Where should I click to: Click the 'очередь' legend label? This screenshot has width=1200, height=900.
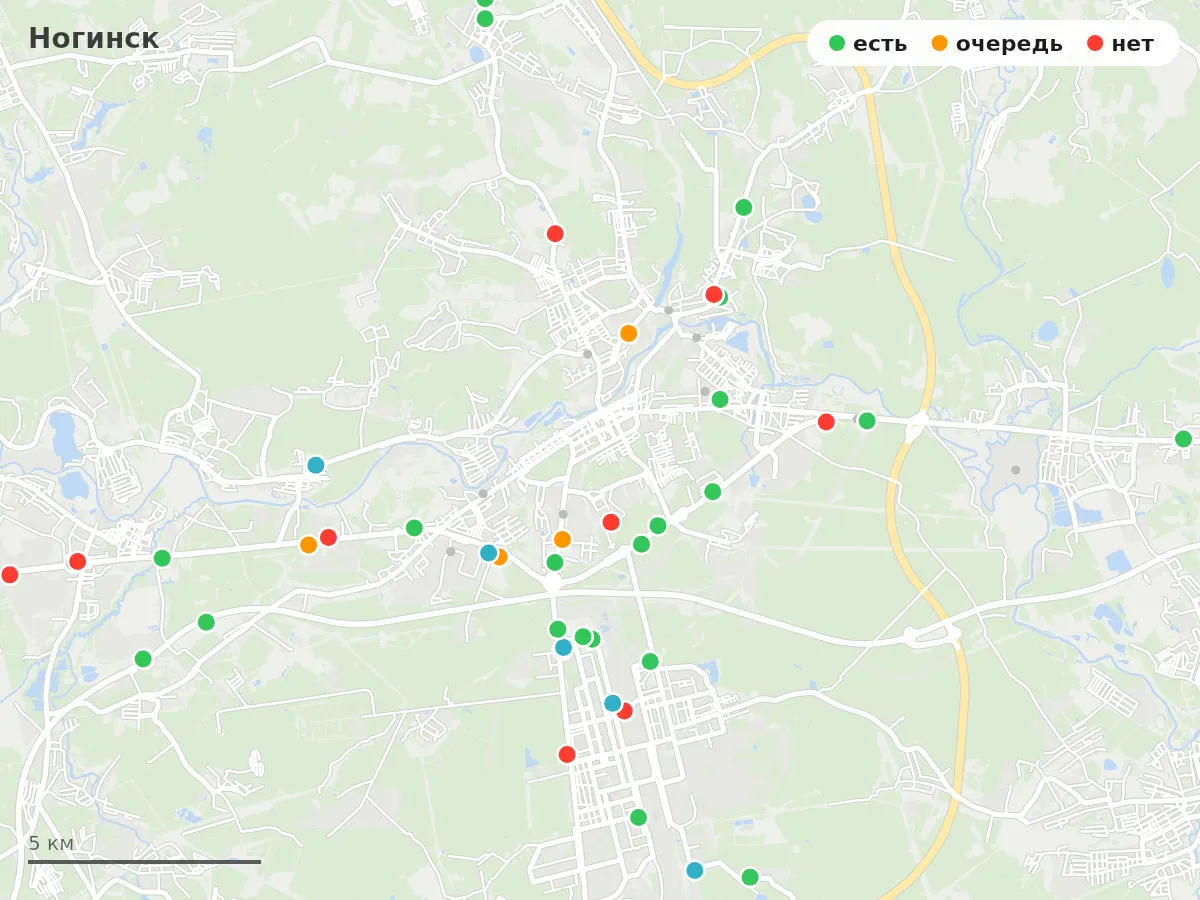click(x=1009, y=44)
